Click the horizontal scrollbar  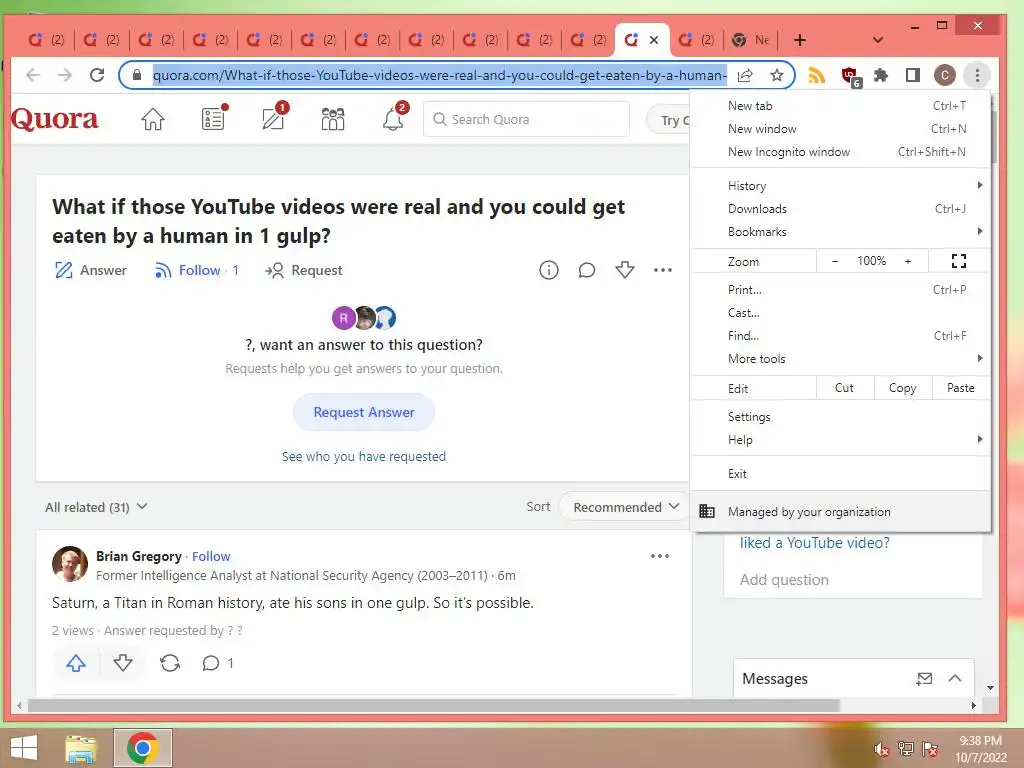pyautogui.click(x=434, y=705)
